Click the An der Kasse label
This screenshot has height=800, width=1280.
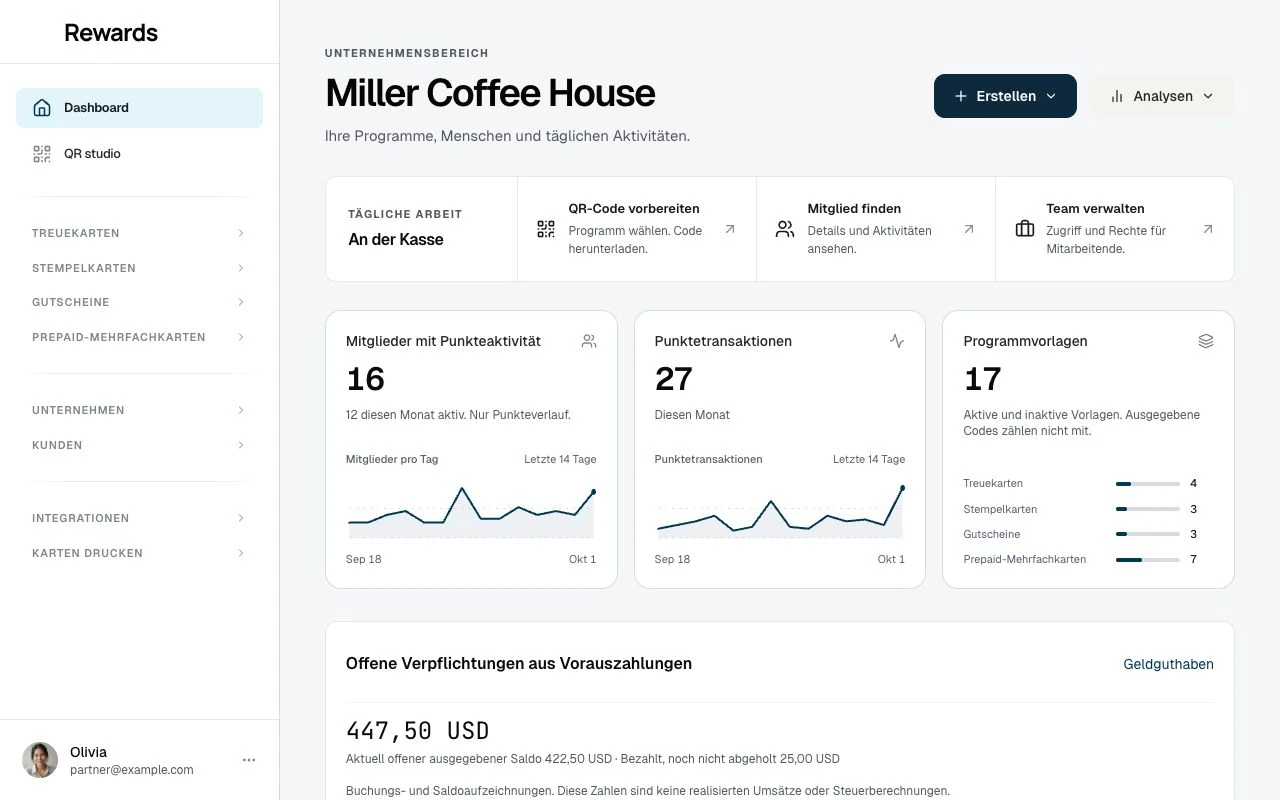396,239
